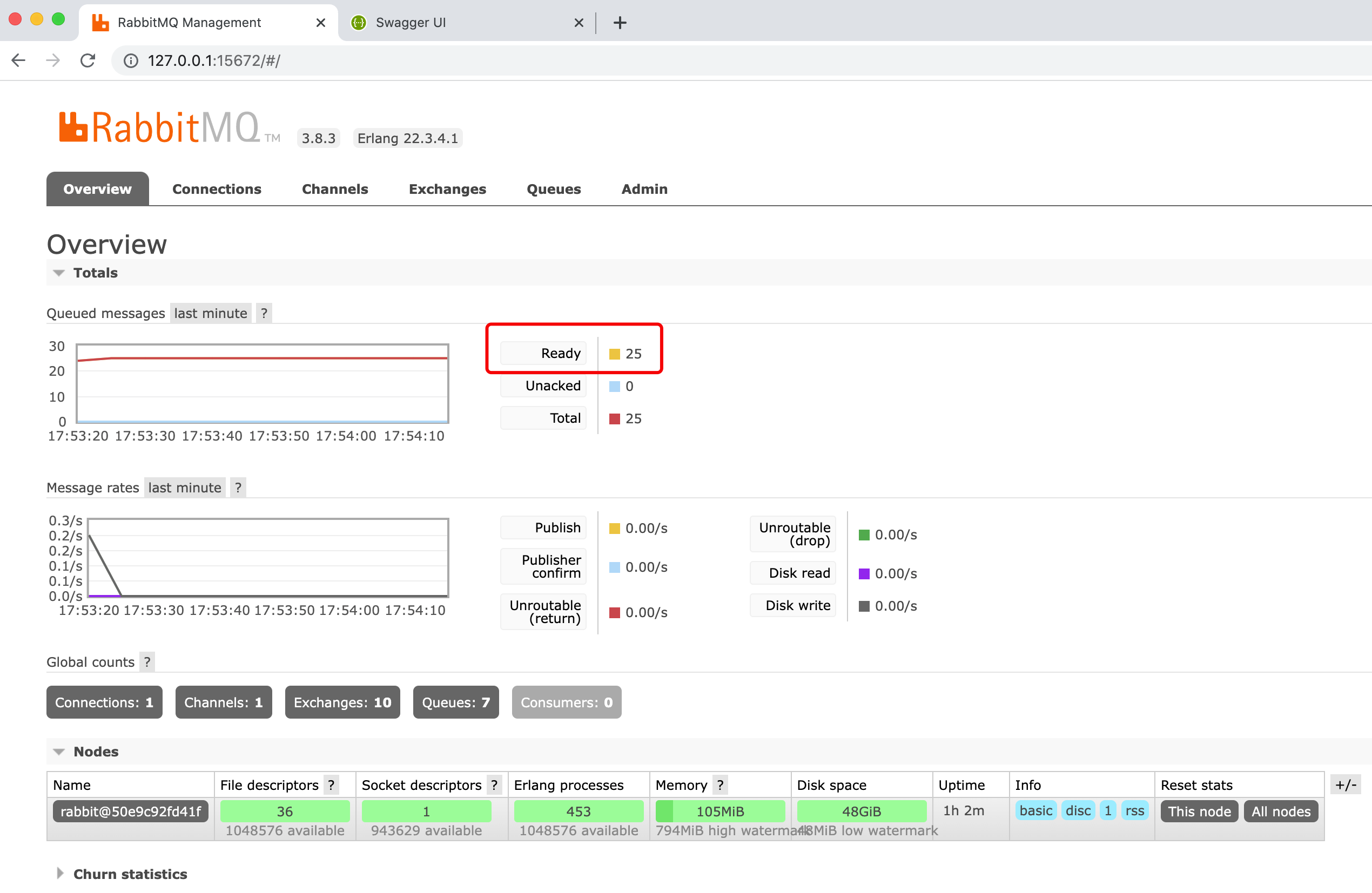Click the Connections: 1 count button

[x=104, y=702]
